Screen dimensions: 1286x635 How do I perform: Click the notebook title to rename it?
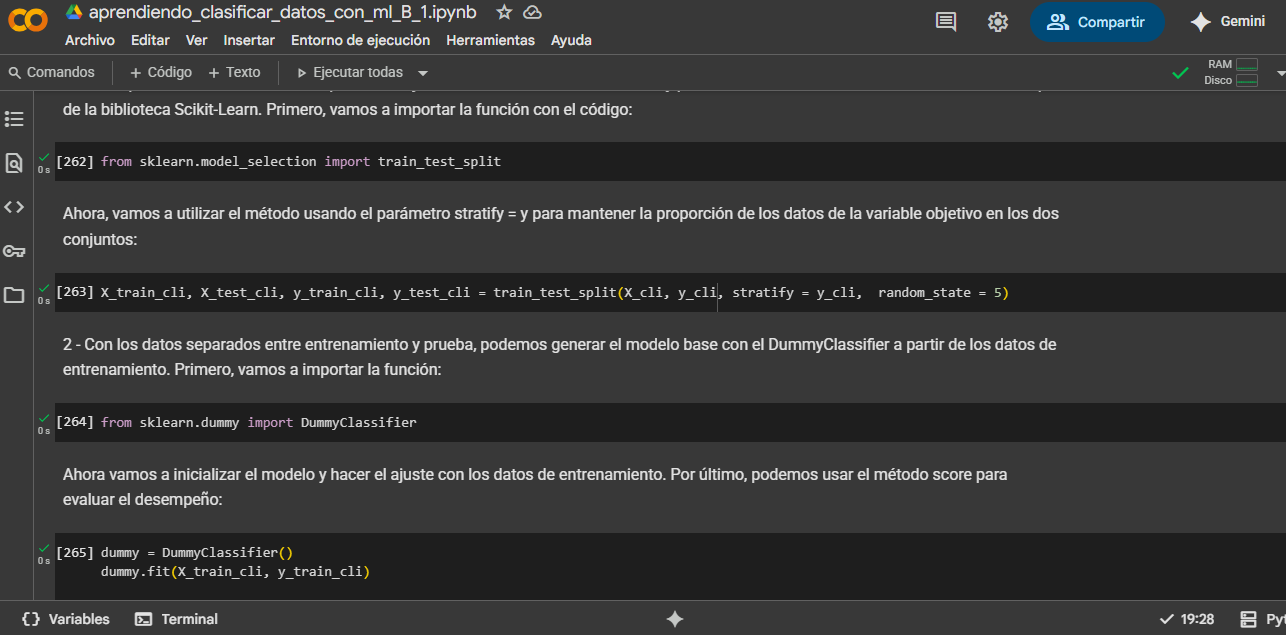[x=282, y=12]
